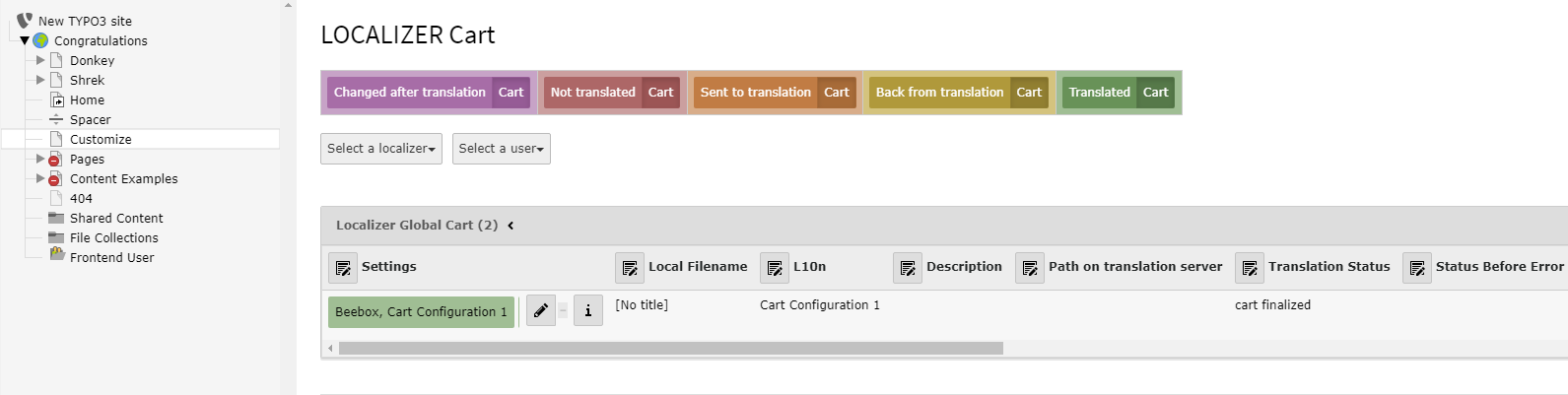Open the info icon for Cart Configuration 1
The image size is (1568, 395).
pyautogui.click(x=588, y=311)
